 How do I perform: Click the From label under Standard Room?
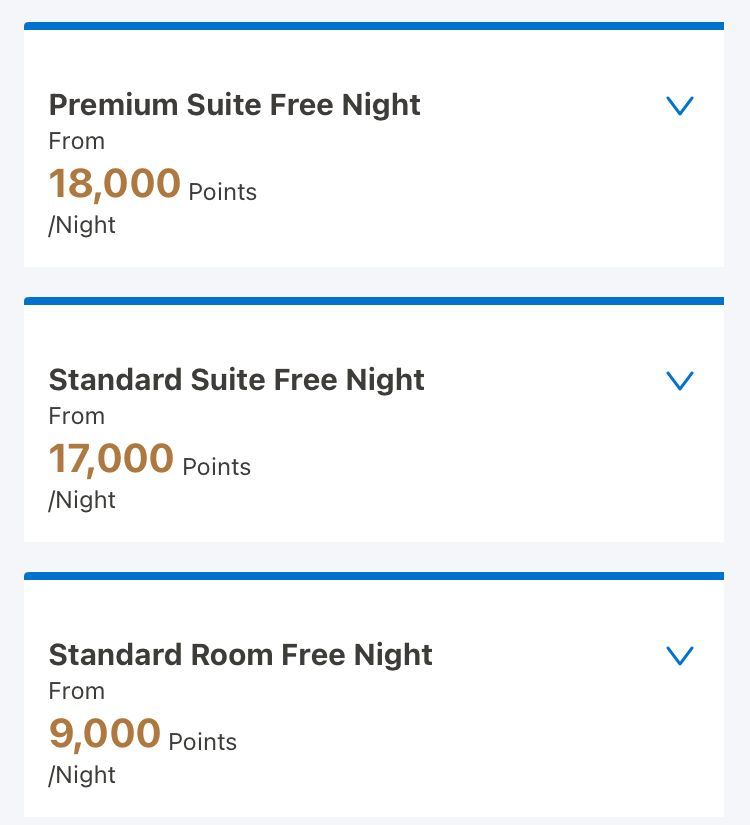[x=77, y=691]
